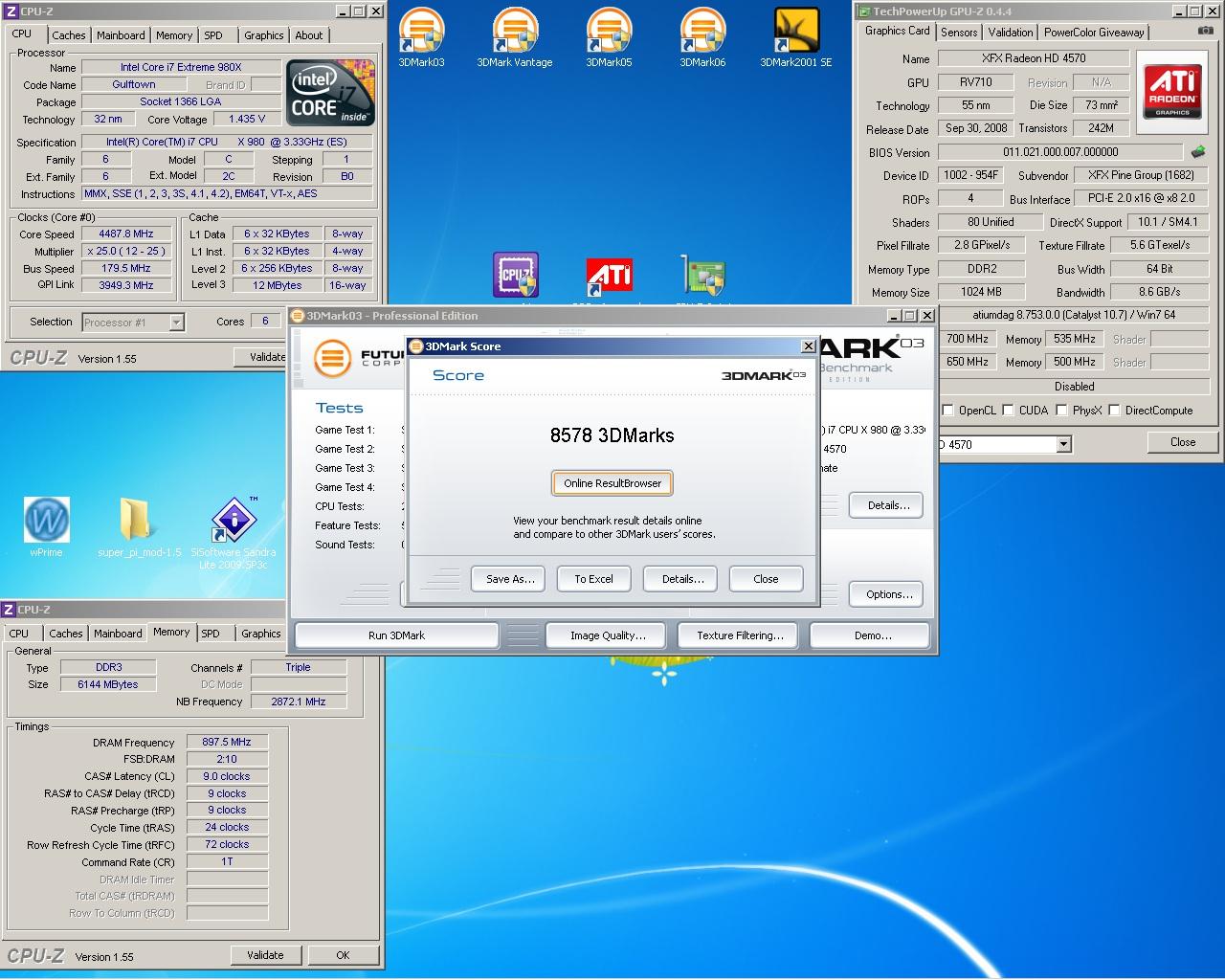Open the CPU-Z desktop shortcut icon
Viewport: 1225px width, 980px height.
516,275
